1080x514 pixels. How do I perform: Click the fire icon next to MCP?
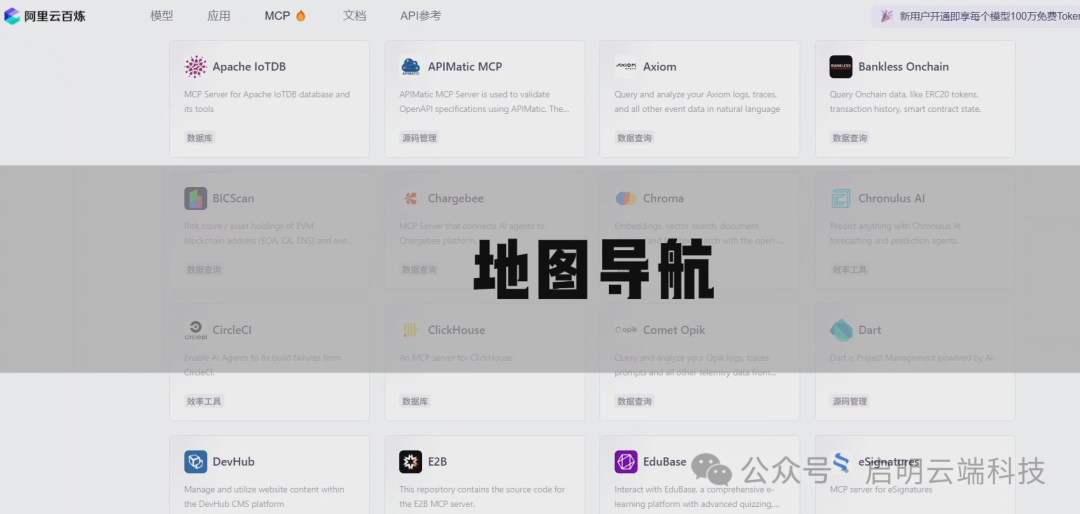point(300,15)
